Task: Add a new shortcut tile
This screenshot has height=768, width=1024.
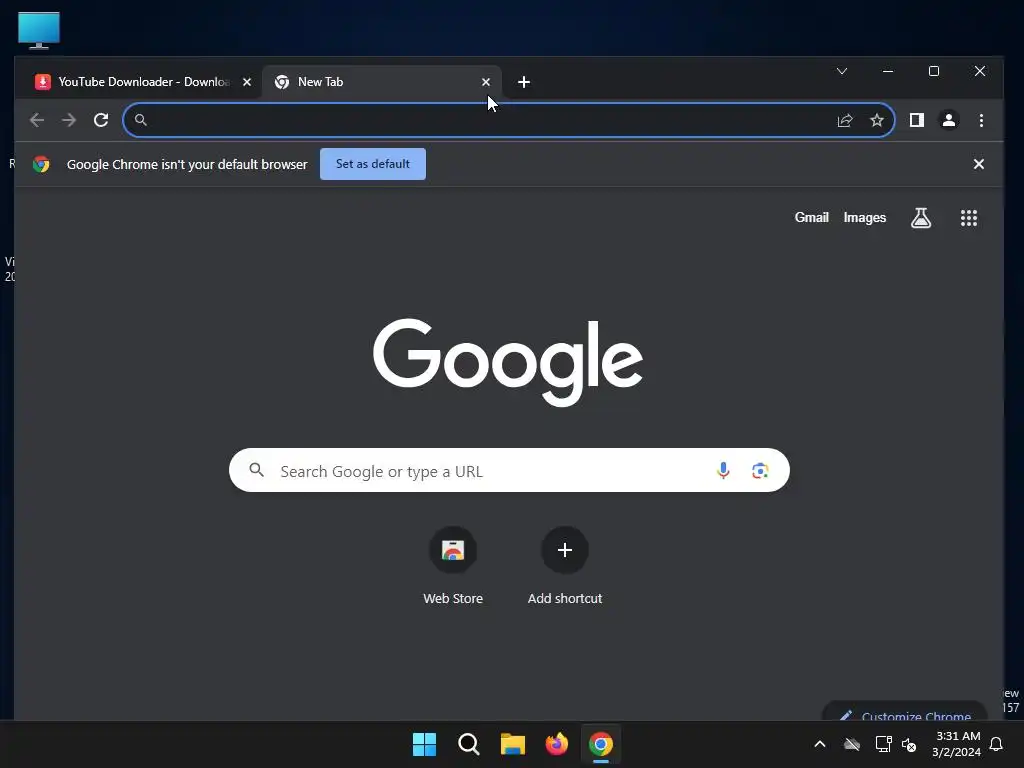Action: [x=565, y=566]
